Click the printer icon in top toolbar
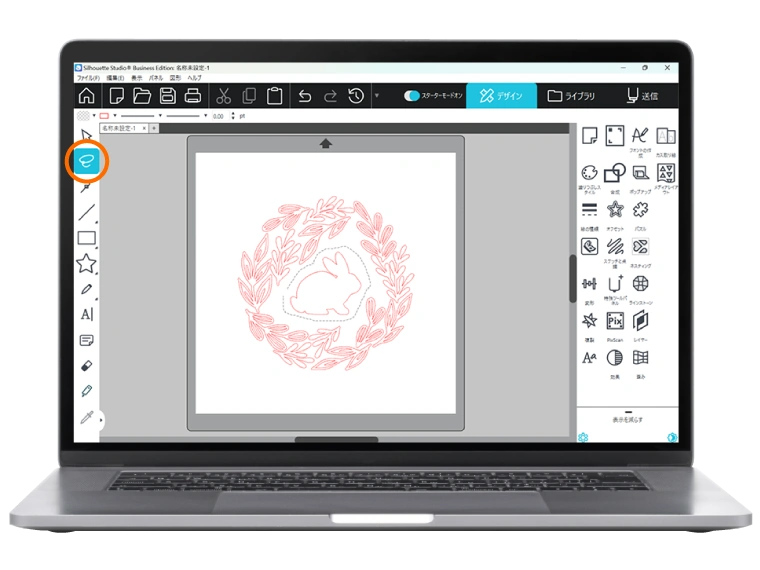 click(x=193, y=96)
